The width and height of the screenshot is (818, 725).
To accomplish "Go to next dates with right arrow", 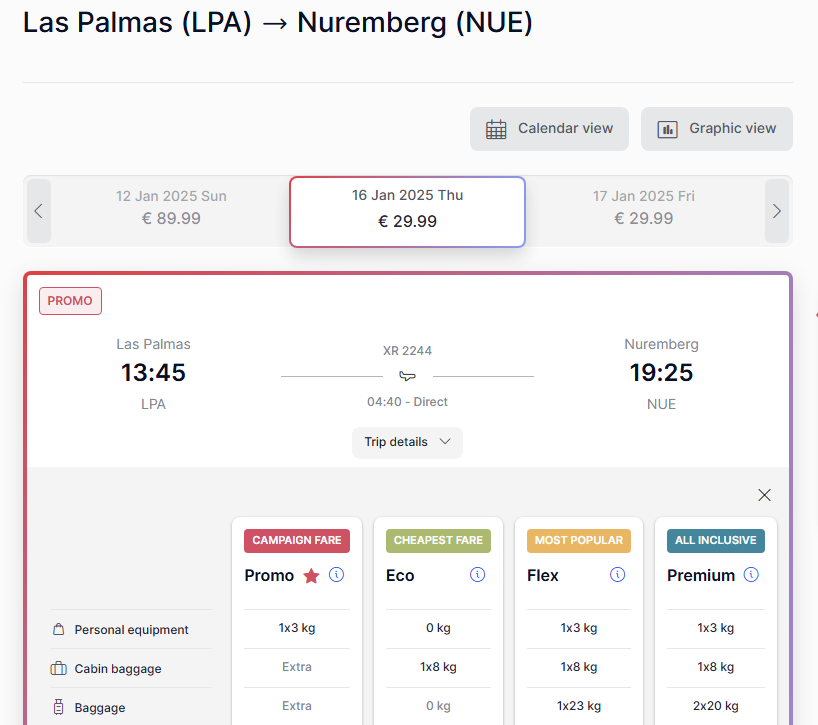I will 777,211.
